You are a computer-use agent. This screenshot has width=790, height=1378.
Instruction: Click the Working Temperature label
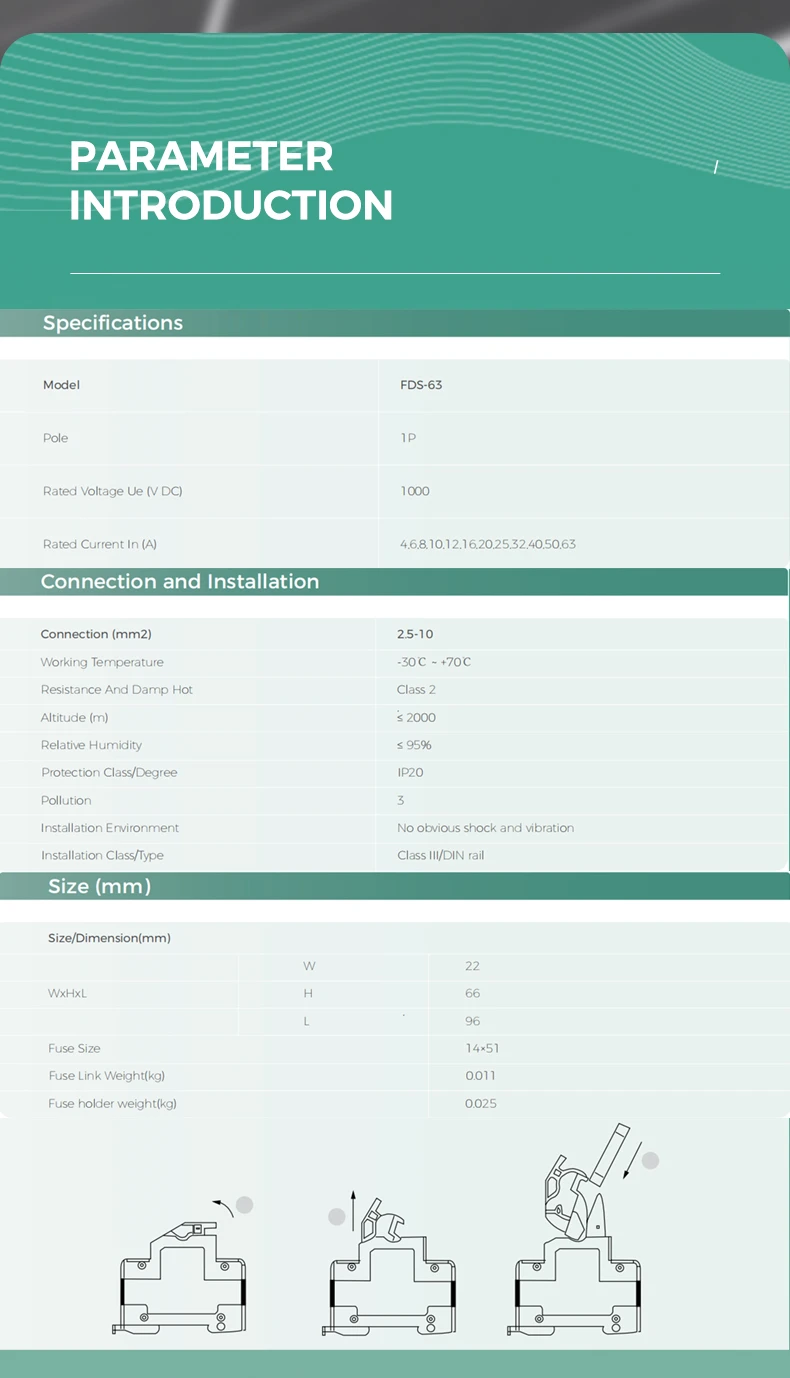point(102,662)
